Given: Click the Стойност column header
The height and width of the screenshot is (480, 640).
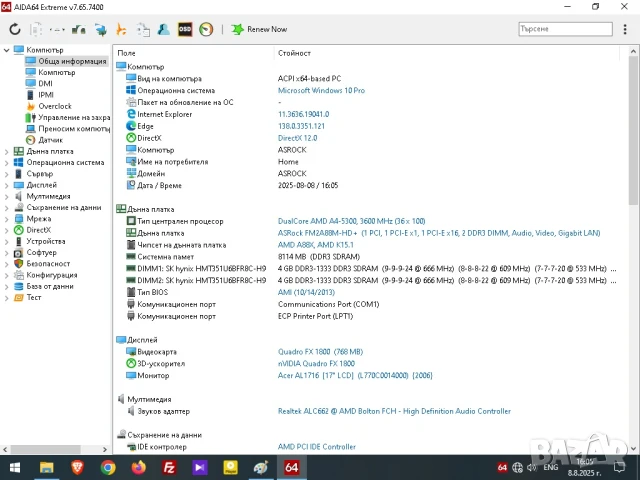Looking at the screenshot, I should coord(294,52).
